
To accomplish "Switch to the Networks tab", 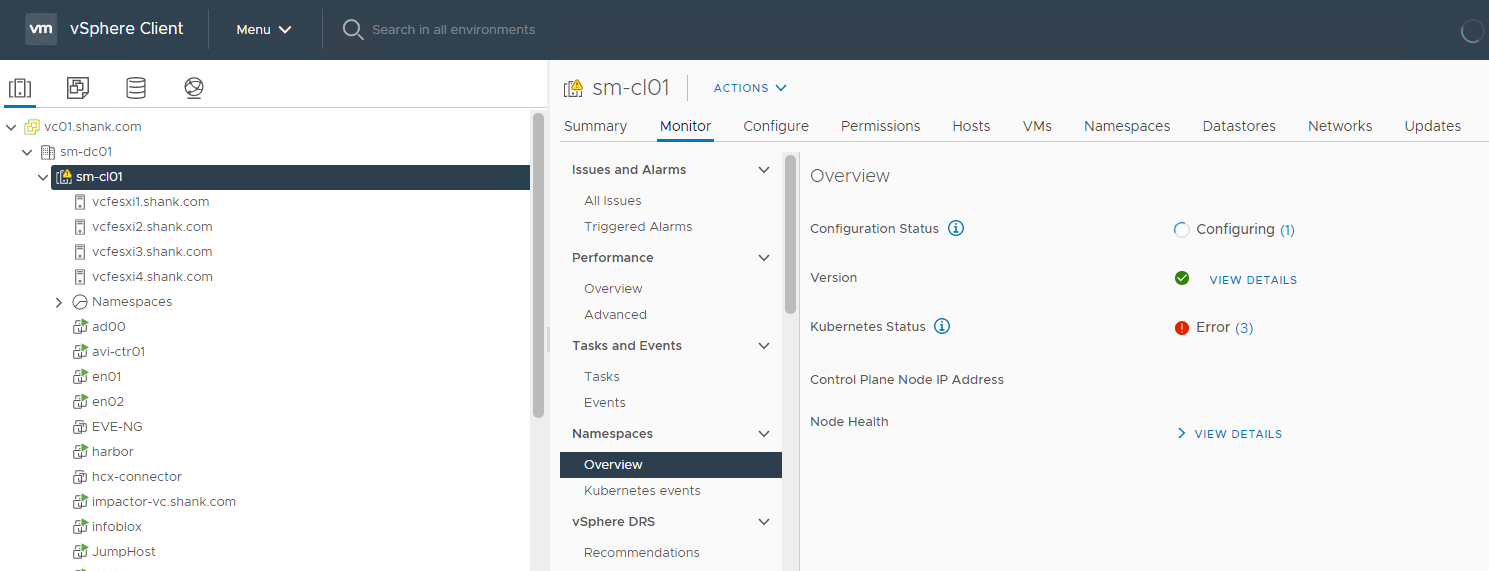I will tap(1340, 126).
